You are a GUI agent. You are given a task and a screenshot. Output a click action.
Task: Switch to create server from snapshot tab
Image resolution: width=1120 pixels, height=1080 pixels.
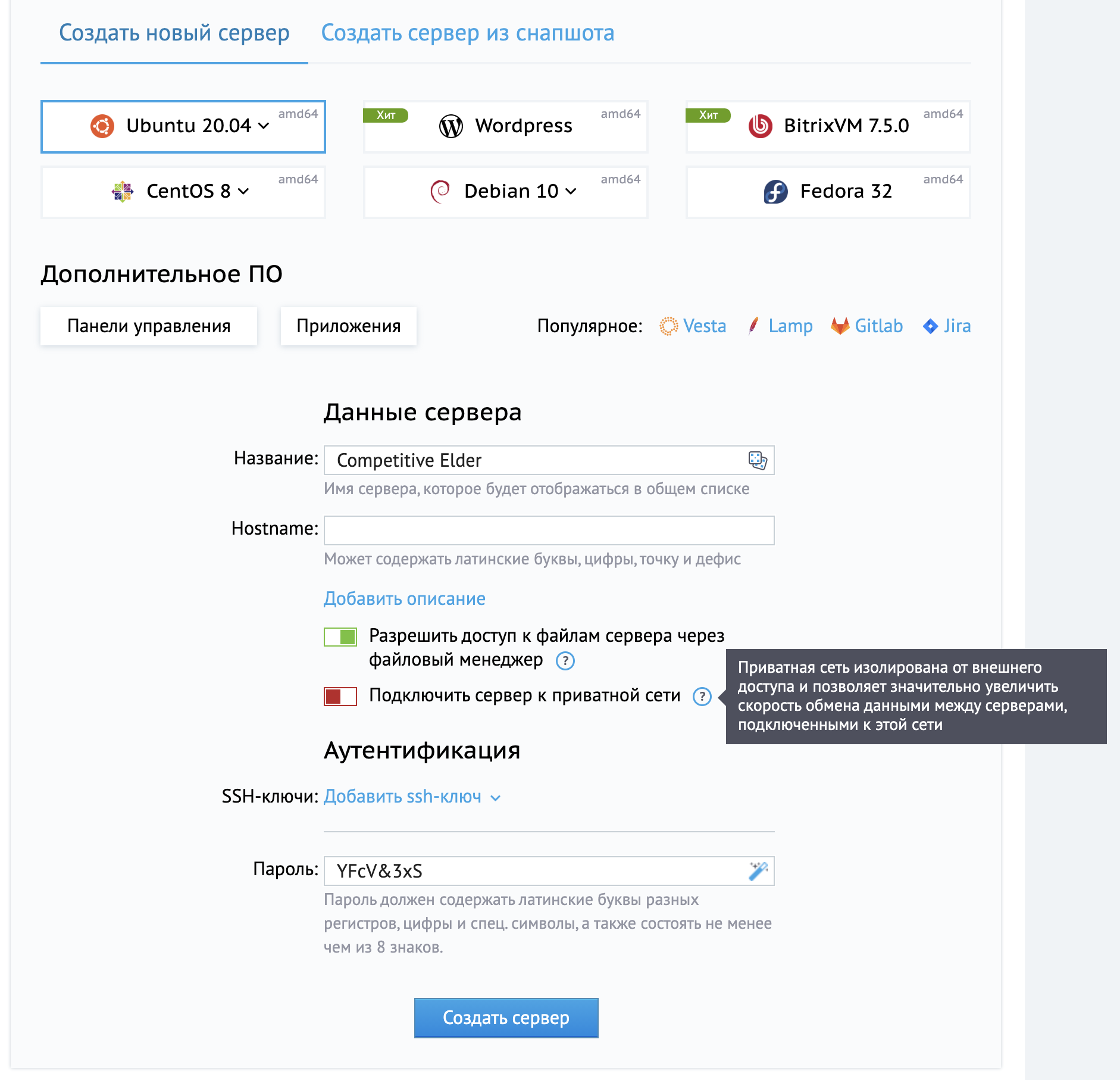[x=468, y=33]
